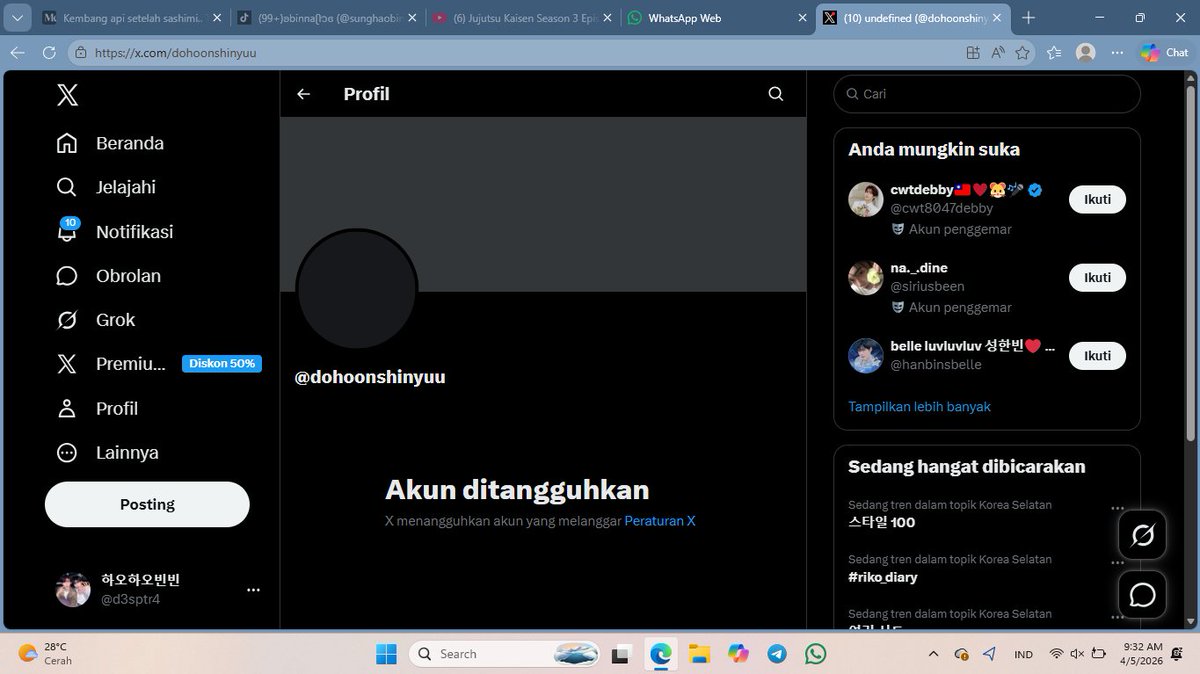Open Grok from the sidebar
The image size is (1200, 674).
(x=96, y=320)
